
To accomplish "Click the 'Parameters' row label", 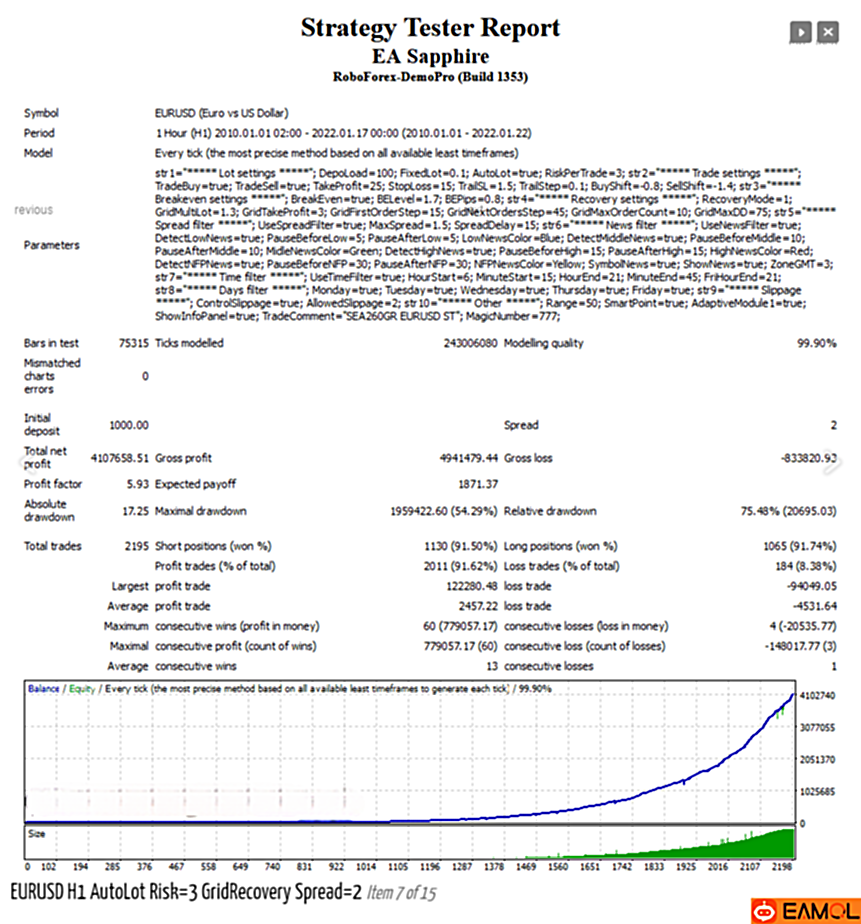I will pyautogui.click(x=51, y=245).
